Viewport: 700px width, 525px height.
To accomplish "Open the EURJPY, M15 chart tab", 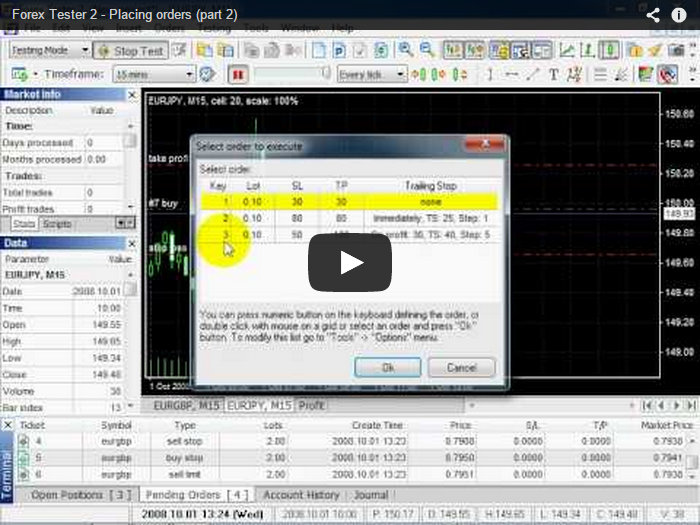I will coord(259,405).
